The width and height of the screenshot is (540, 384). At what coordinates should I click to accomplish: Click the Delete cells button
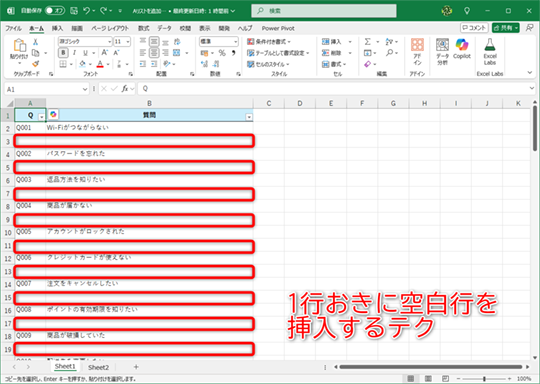tap(332, 53)
